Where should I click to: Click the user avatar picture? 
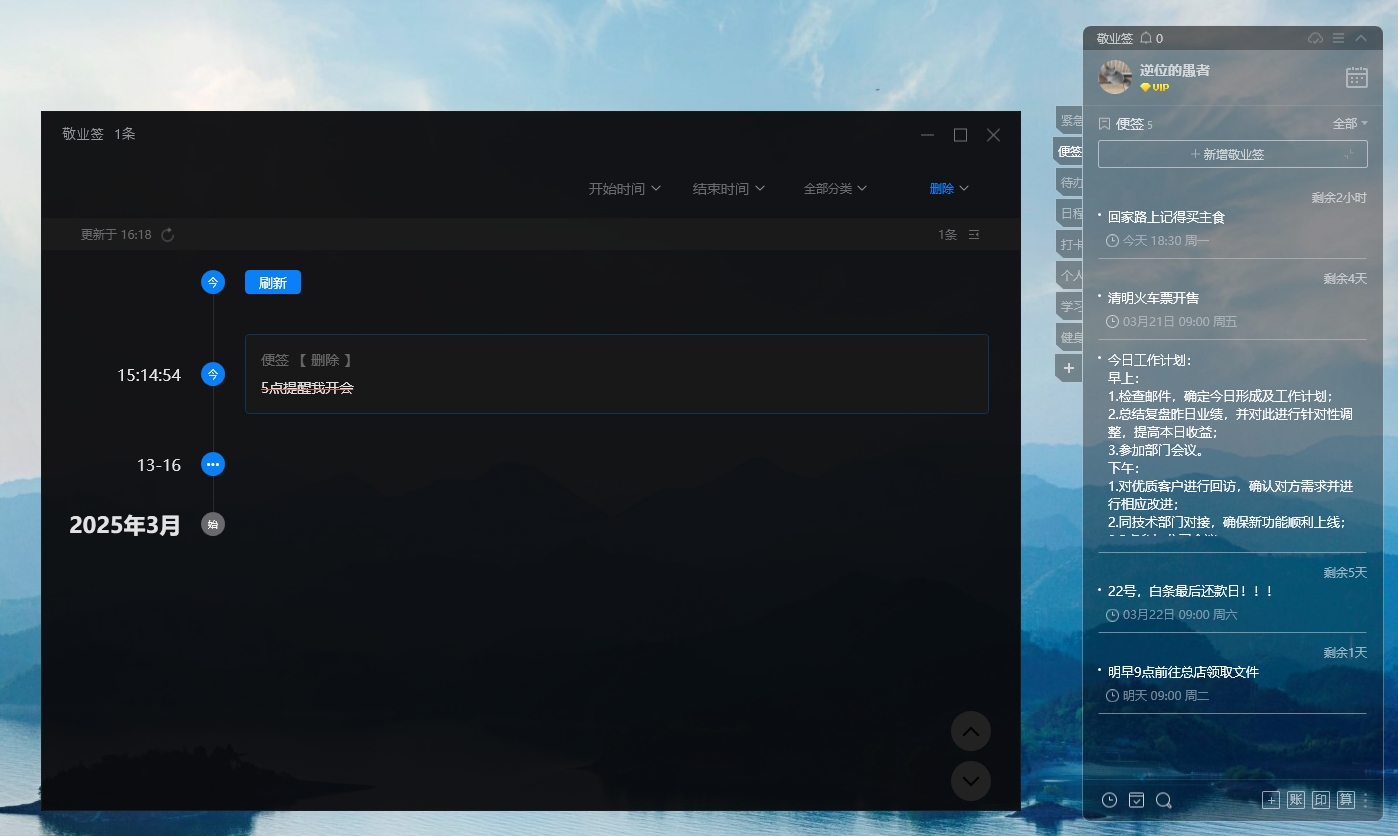point(1115,77)
